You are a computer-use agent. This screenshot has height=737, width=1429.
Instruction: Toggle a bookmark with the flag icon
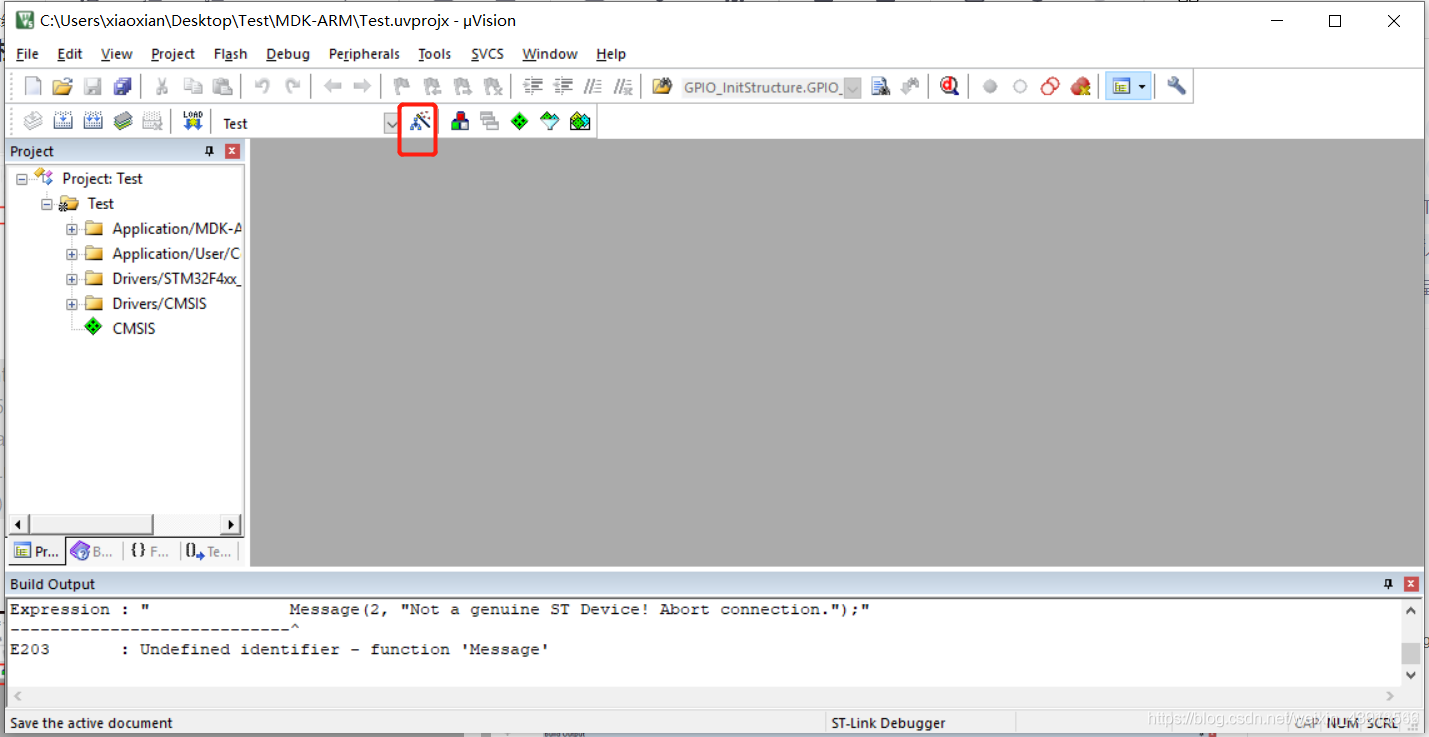tap(402, 87)
